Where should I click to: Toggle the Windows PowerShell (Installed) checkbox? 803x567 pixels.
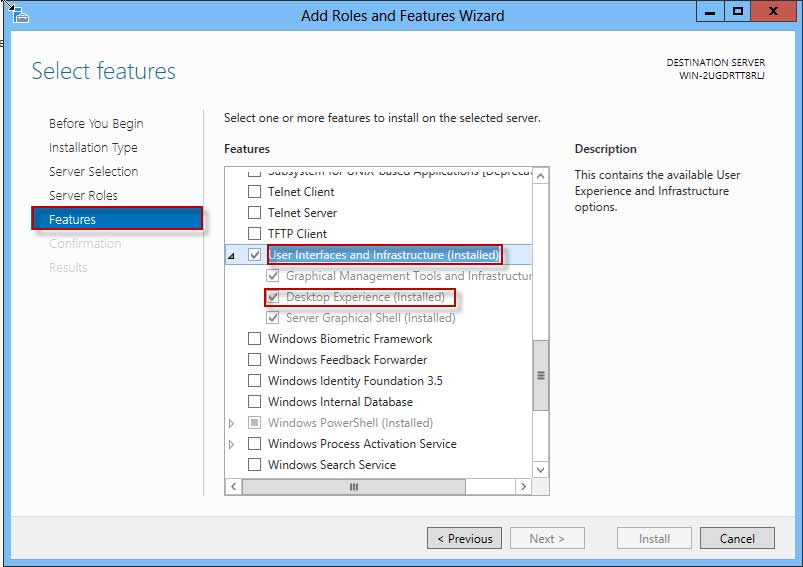coord(255,423)
